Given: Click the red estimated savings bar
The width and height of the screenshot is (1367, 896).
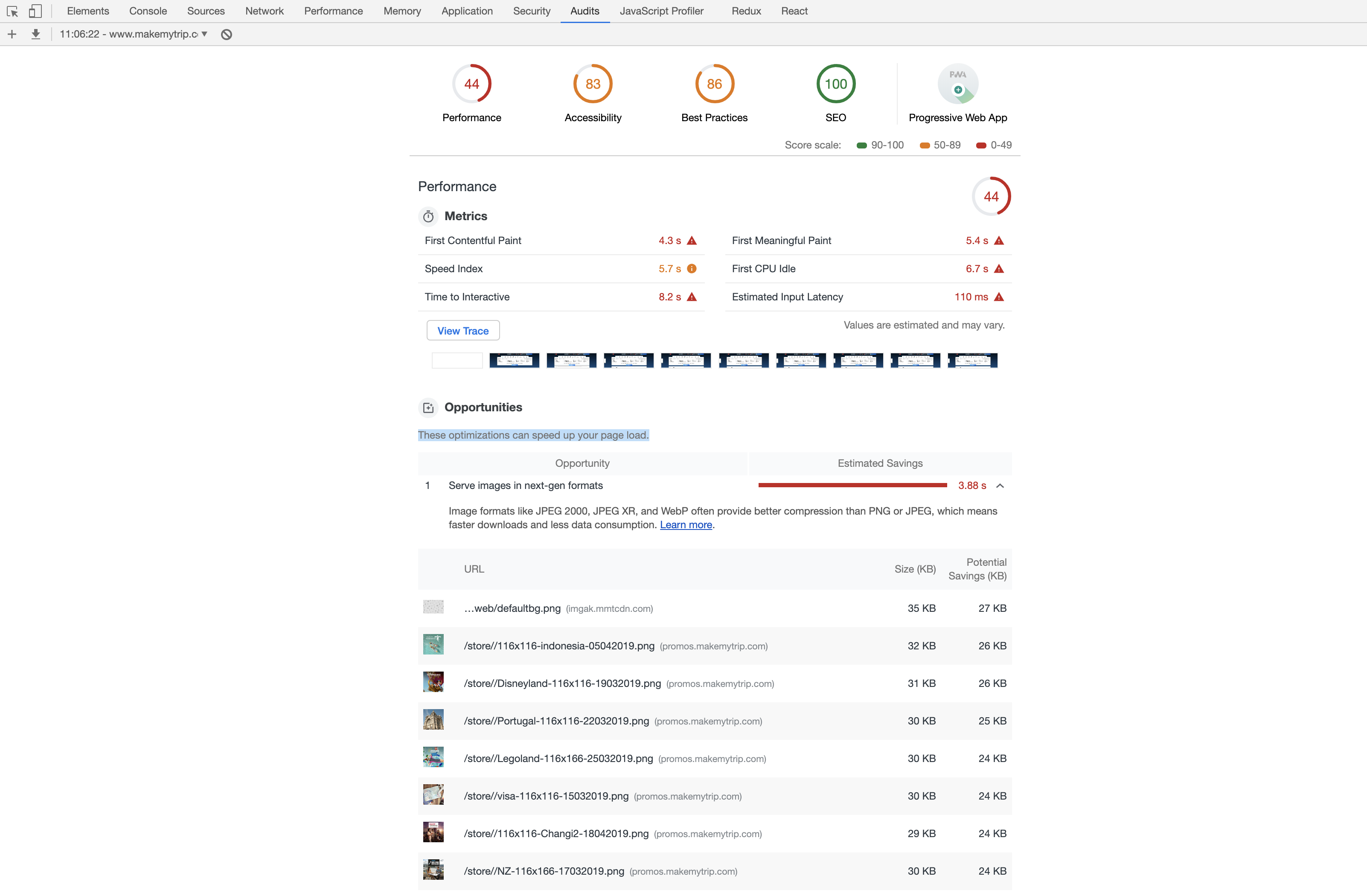Looking at the screenshot, I should click(852, 486).
